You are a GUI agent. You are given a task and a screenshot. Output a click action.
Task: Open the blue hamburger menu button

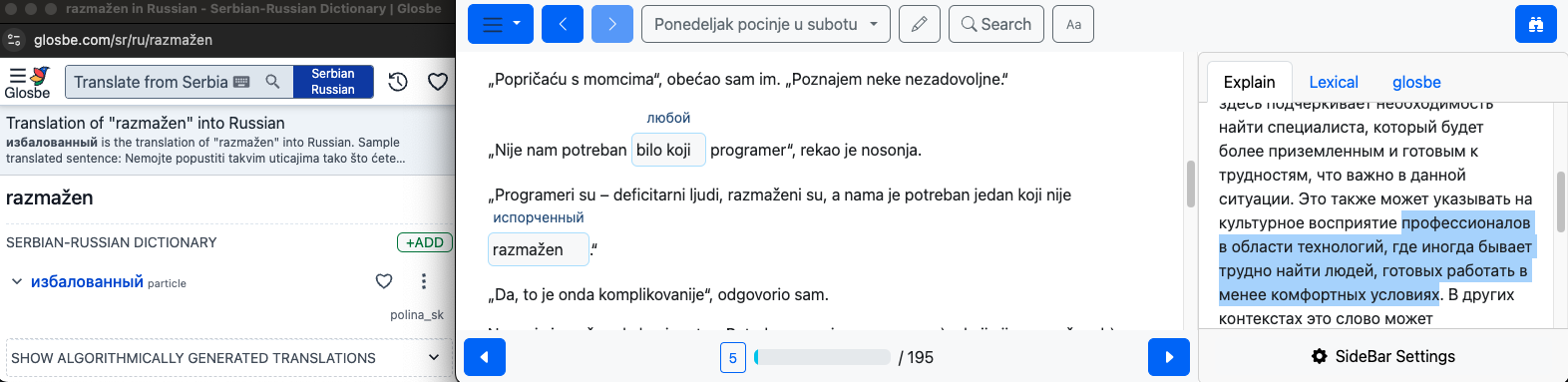click(501, 24)
